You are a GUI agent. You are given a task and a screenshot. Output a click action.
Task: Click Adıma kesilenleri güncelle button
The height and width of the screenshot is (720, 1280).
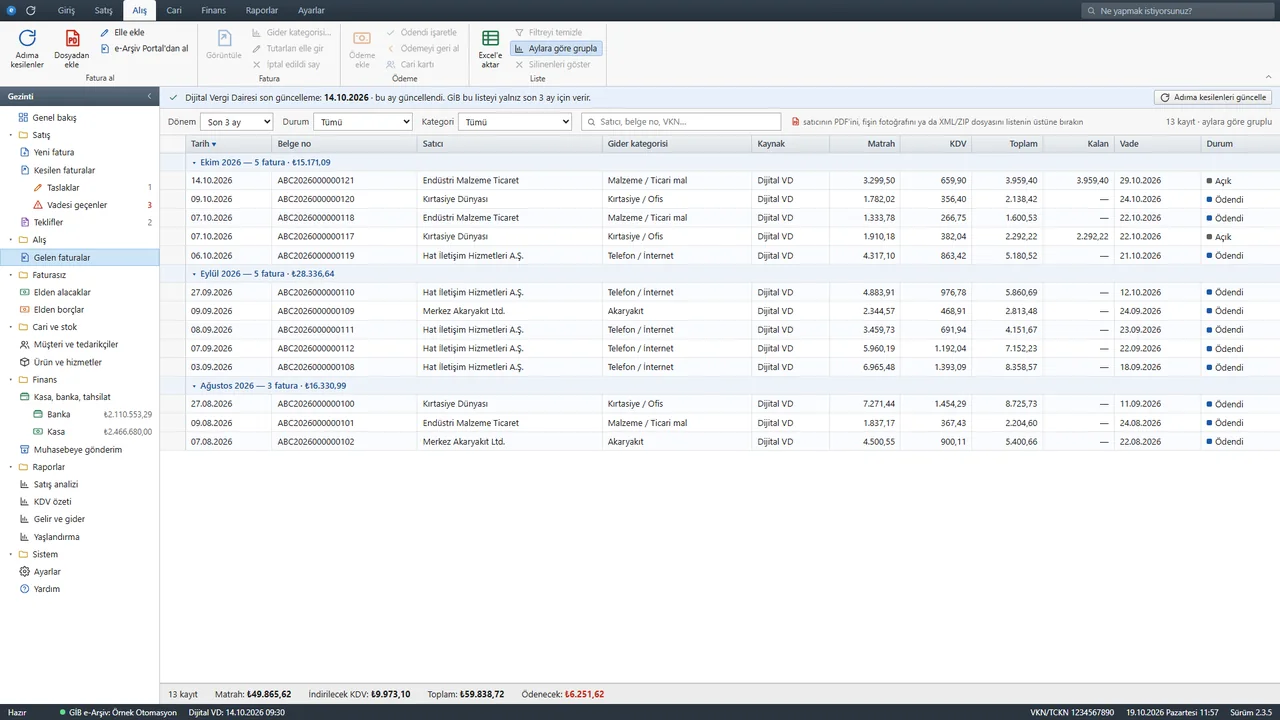[1213, 97]
